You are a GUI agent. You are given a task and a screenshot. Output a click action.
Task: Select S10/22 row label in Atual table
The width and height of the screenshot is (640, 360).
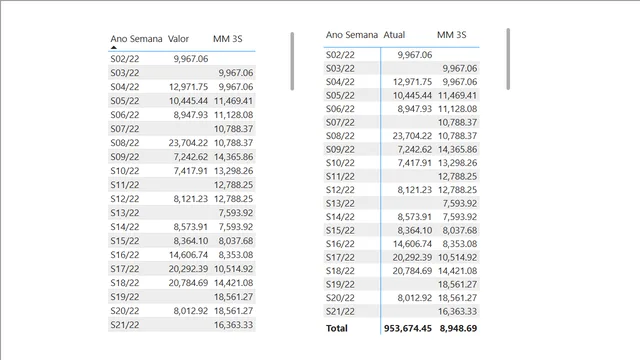(x=340, y=163)
